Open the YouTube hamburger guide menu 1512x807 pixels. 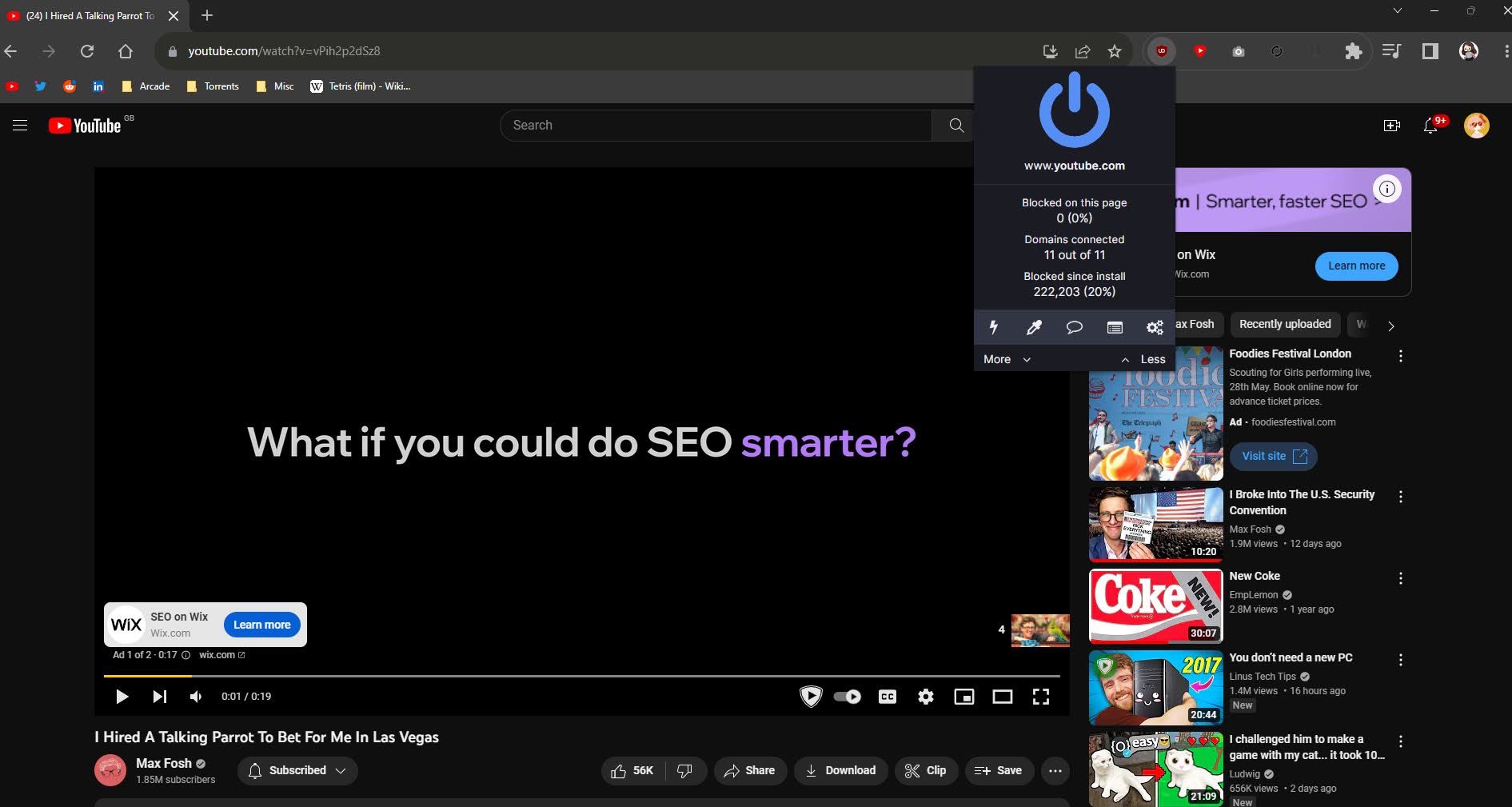pyautogui.click(x=20, y=126)
